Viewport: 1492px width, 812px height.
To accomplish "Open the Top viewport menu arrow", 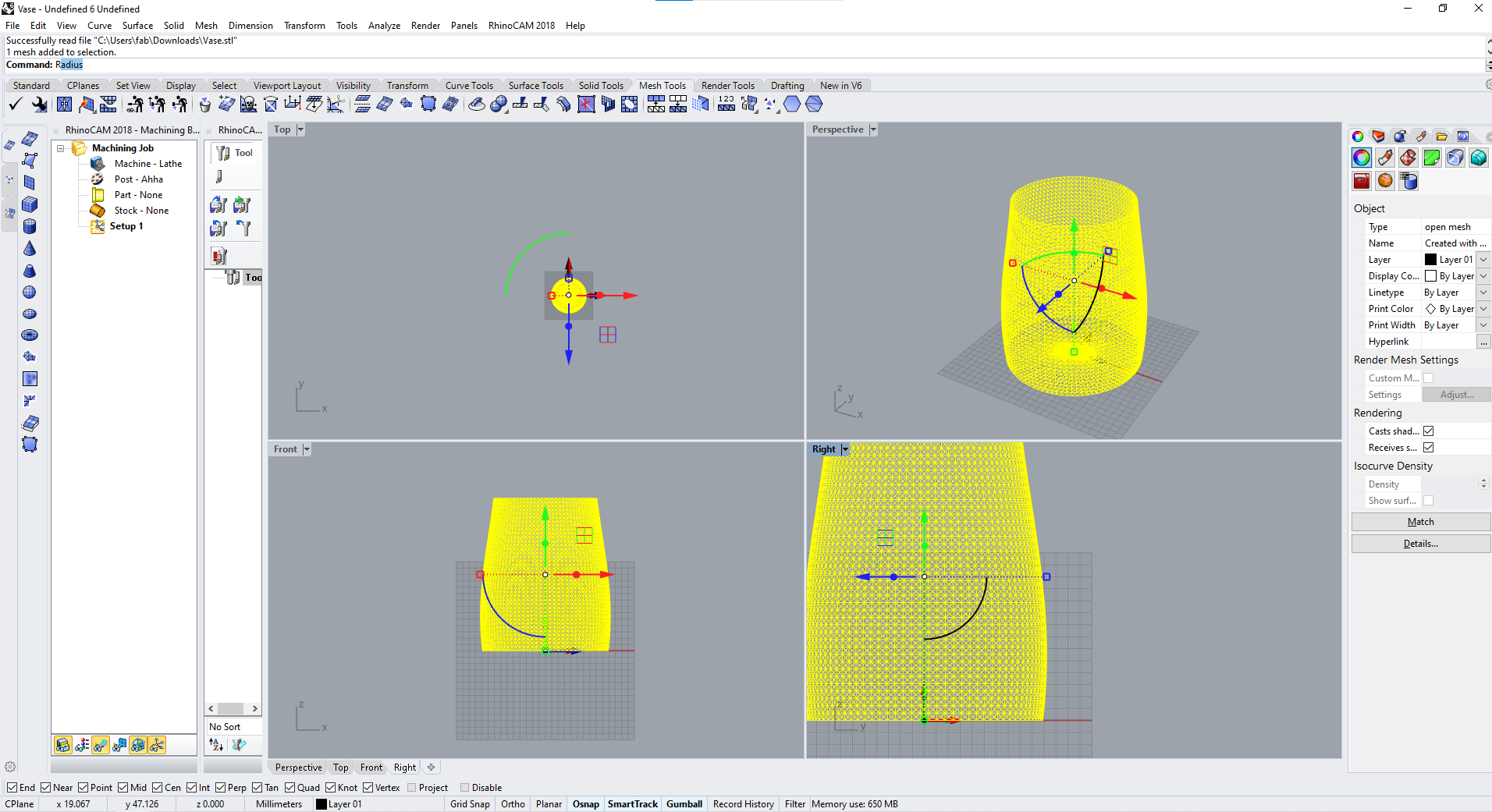I will (x=300, y=129).
